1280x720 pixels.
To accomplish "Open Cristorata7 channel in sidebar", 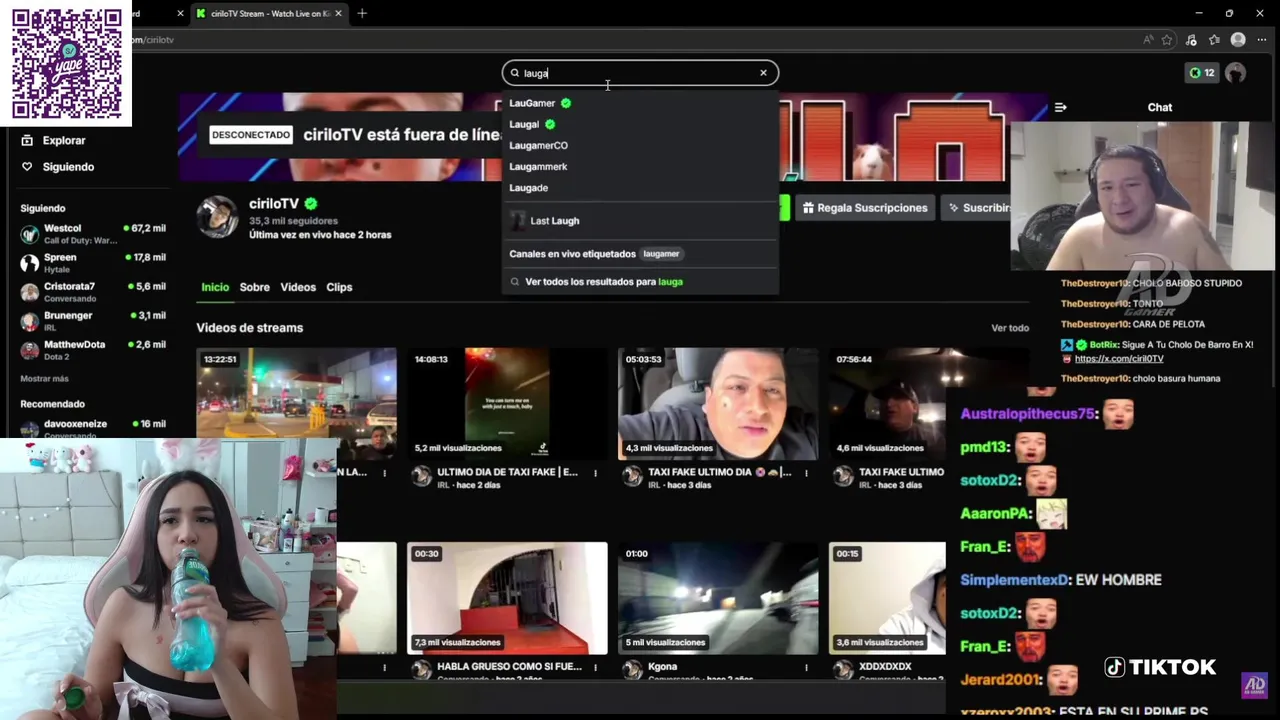I will click(x=92, y=292).
